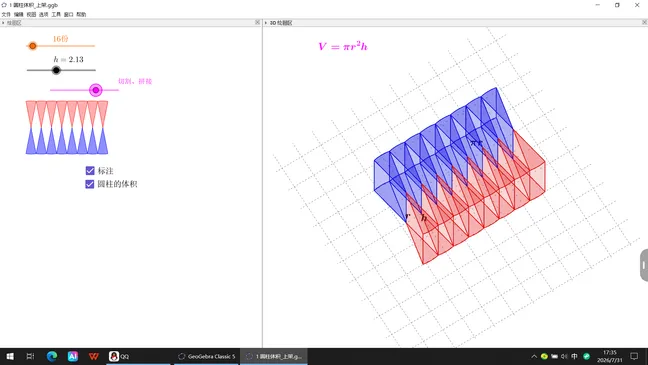Open the Microsoft Edge taskbar icon
This screenshot has width=648, height=365.
click(52, 356)
